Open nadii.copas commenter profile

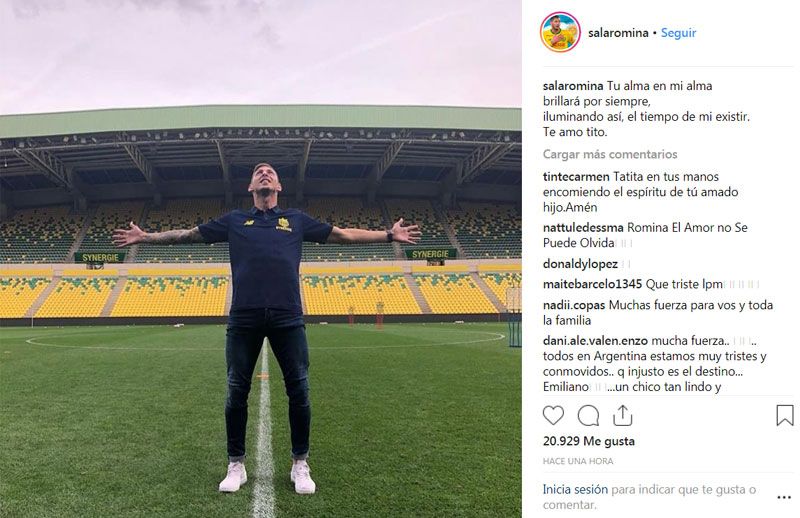[x=574, y=305]
